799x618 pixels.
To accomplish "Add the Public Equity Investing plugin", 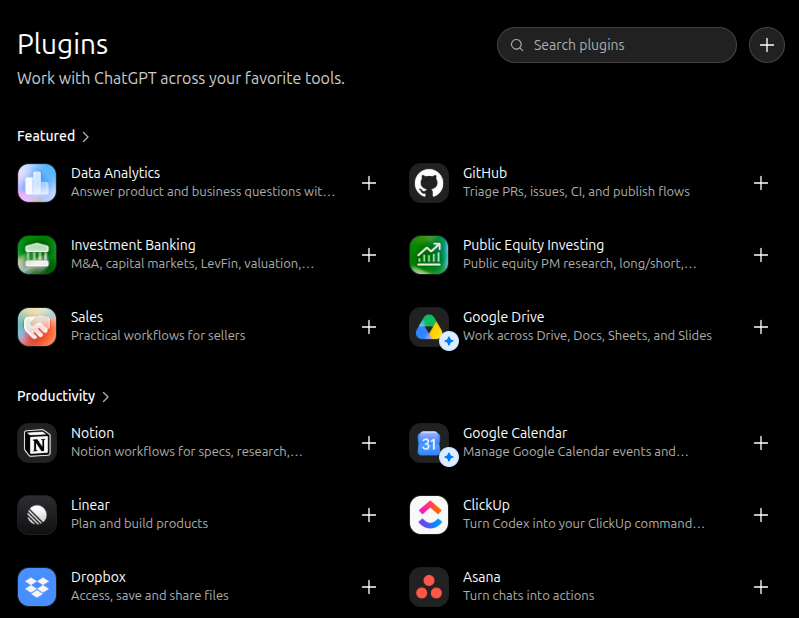I will 761,255.
